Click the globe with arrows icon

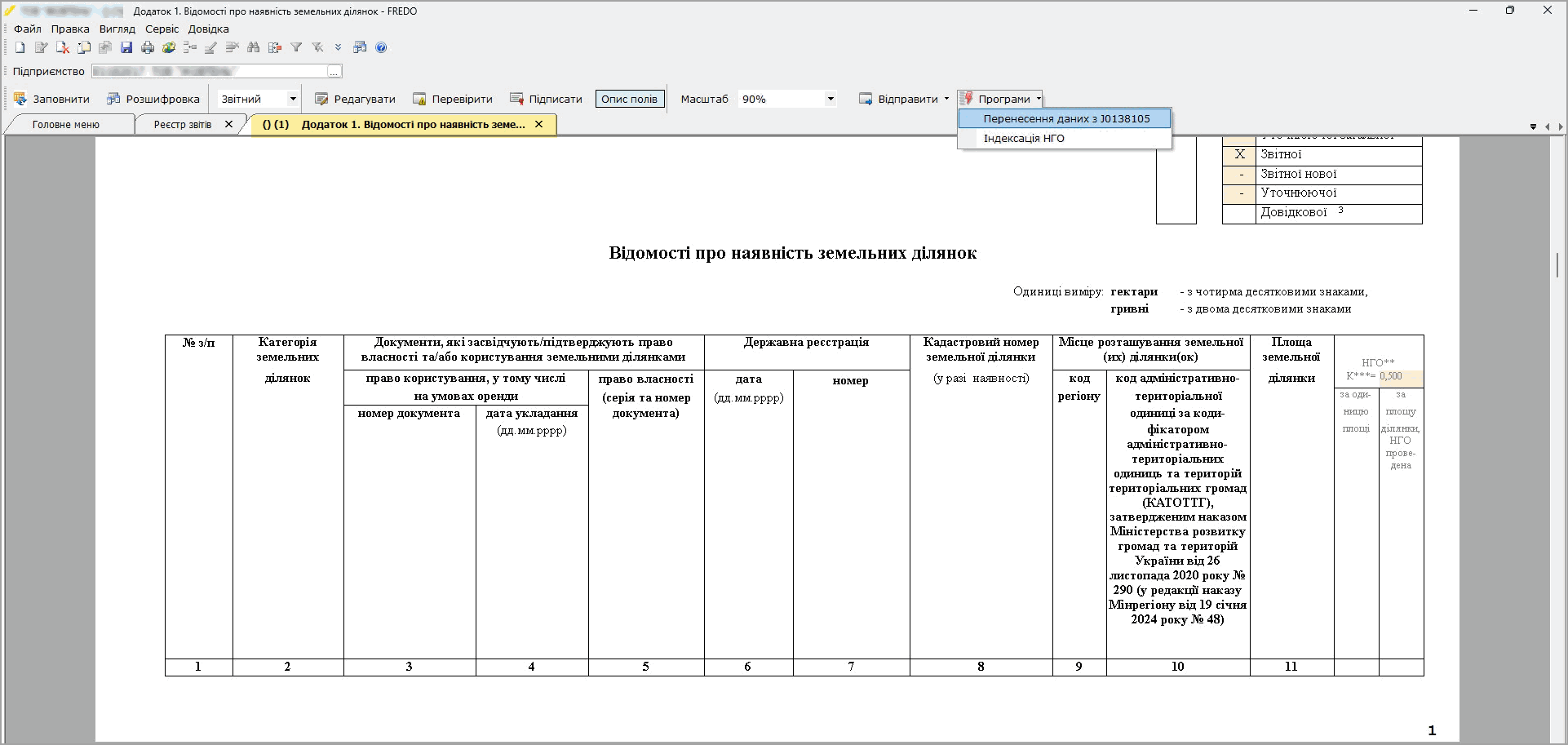(x=169, y=48)
